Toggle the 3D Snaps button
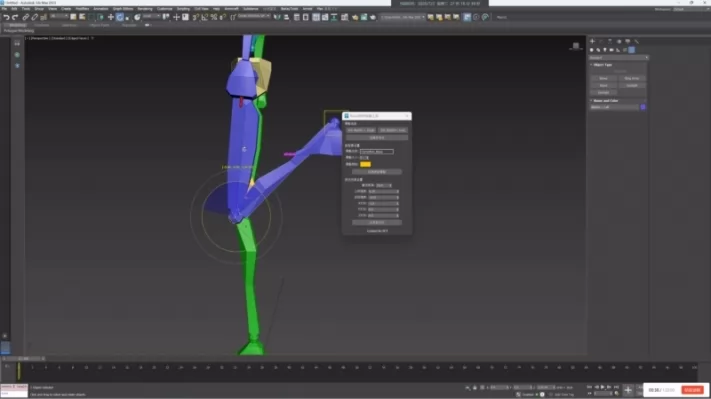 point(196,17)
